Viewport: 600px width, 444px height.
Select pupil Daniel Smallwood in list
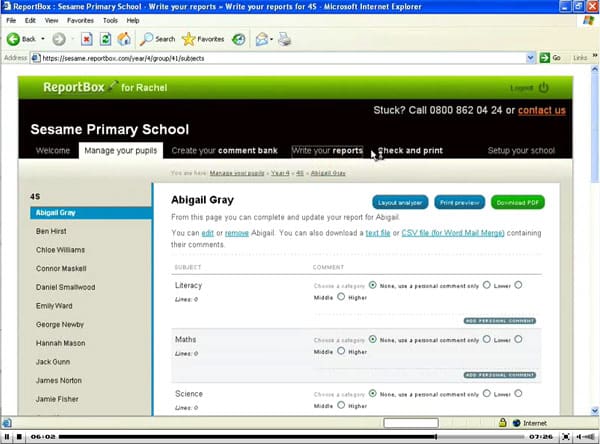click(65, 287)
